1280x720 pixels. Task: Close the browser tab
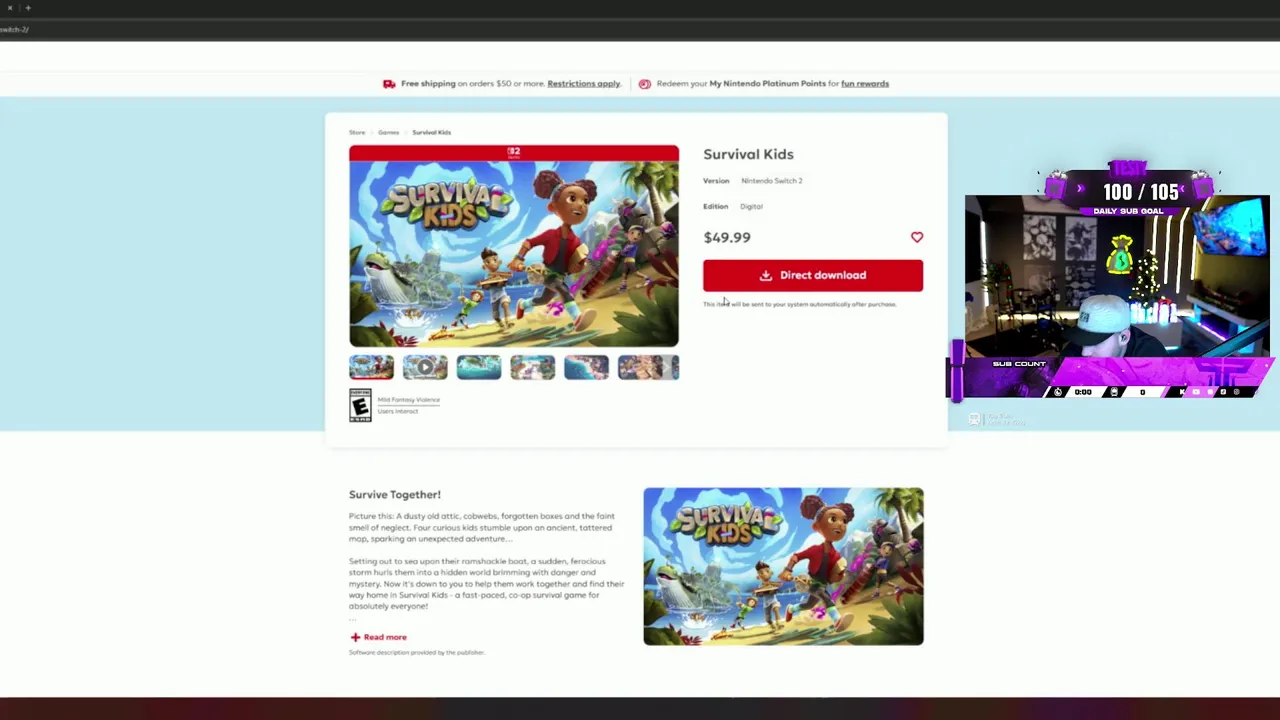tap(10, 8)
